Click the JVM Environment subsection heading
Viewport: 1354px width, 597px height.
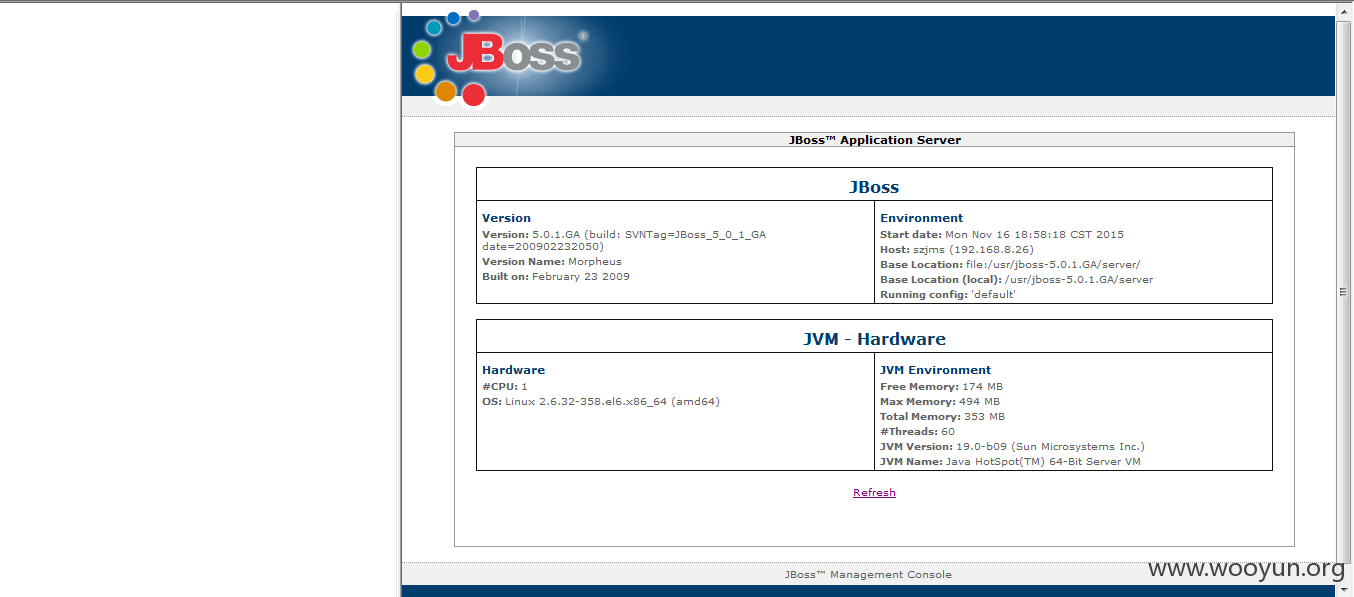point(935,370)
